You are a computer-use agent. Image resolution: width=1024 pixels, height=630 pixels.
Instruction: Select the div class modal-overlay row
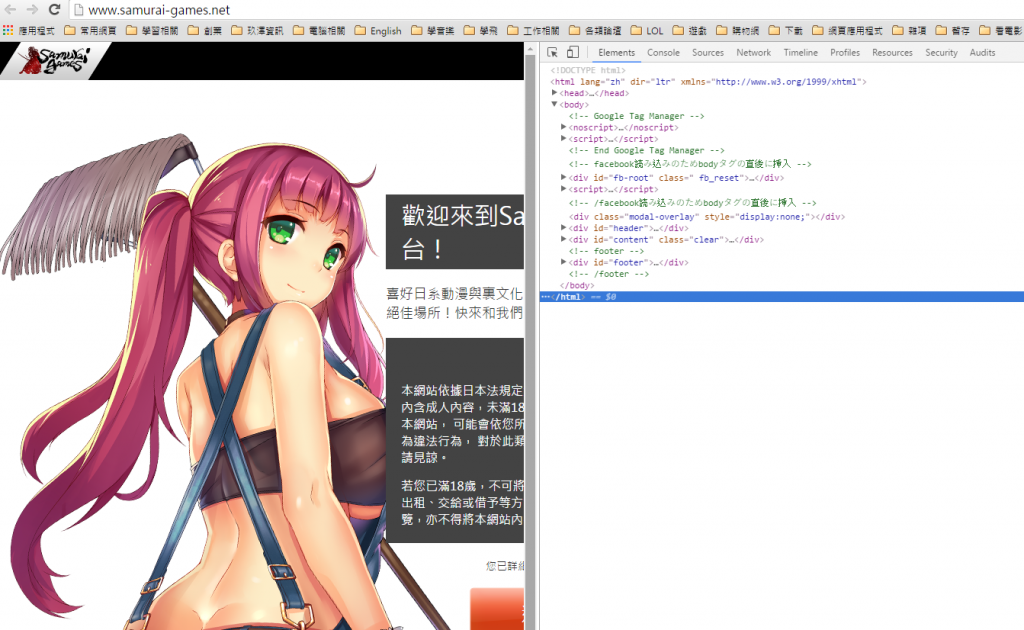[x=707, y=217]
